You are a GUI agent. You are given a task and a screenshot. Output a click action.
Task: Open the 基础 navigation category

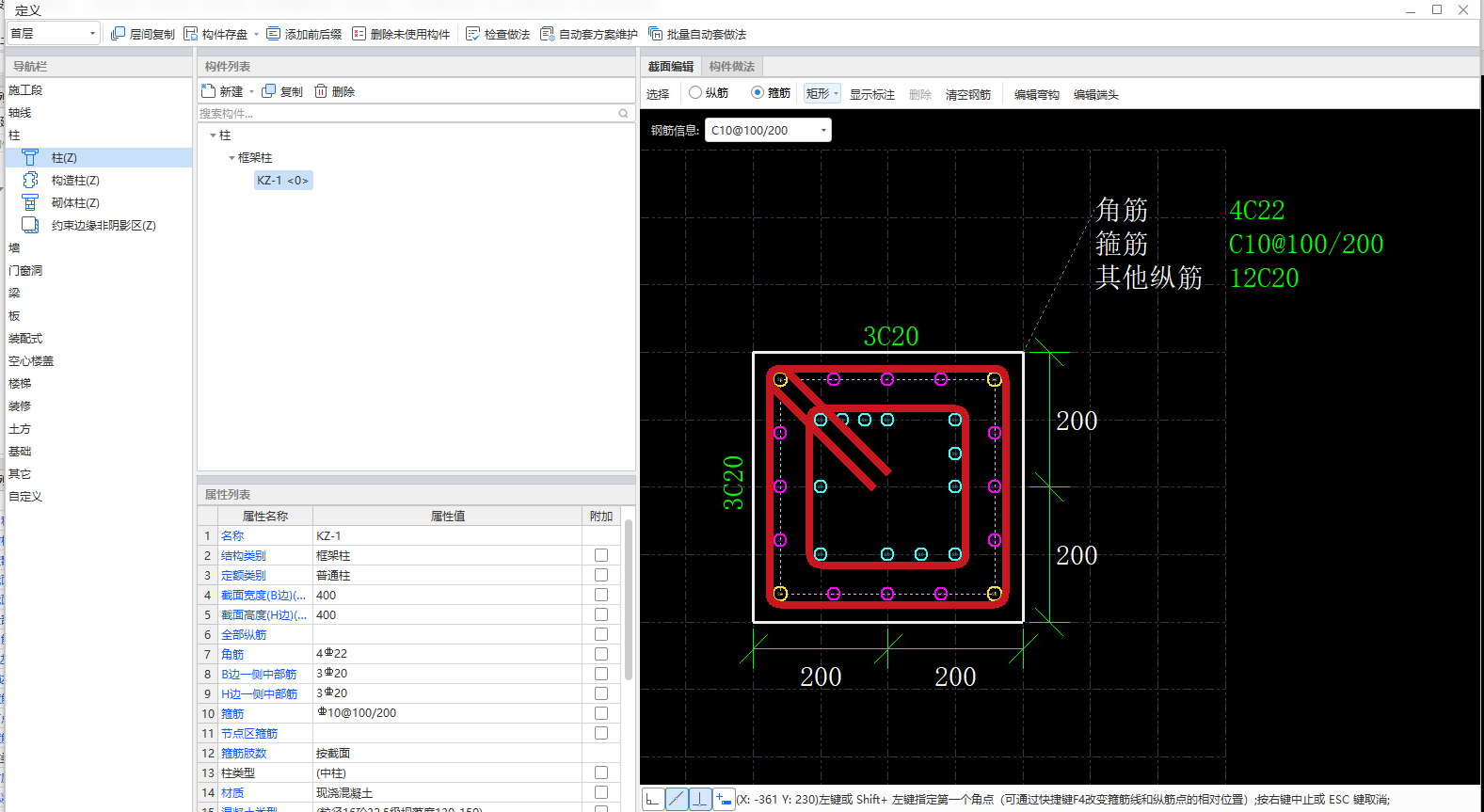coord(20,451)
